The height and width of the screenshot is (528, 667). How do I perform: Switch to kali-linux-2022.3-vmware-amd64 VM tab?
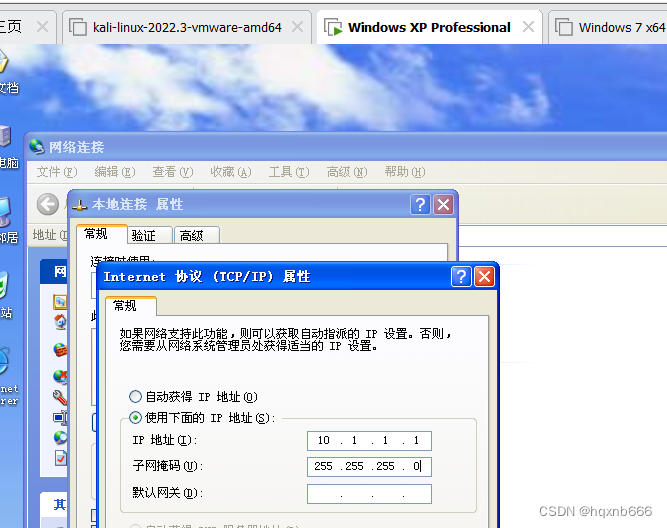[x=187, y=28]
